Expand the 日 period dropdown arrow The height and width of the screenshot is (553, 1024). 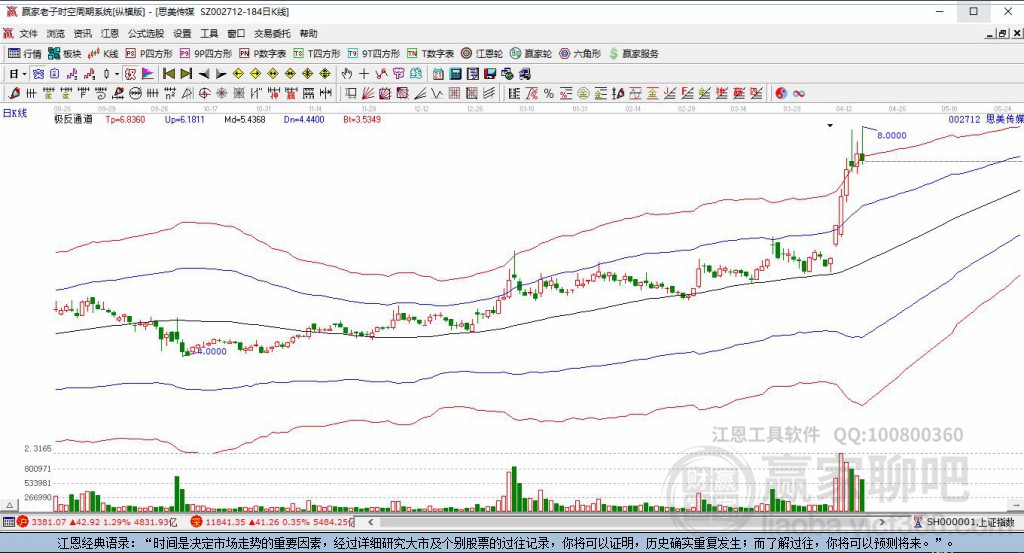(24, 74)
